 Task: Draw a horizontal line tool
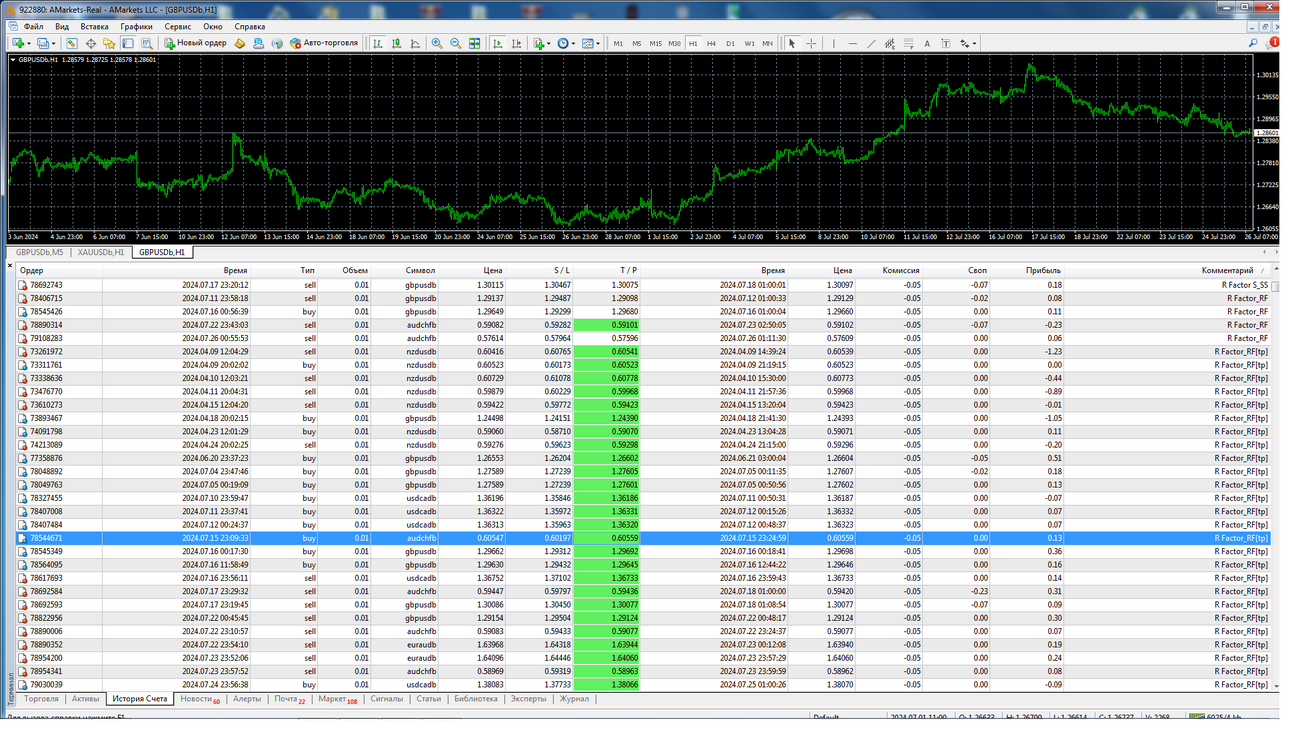coord(852,43)
